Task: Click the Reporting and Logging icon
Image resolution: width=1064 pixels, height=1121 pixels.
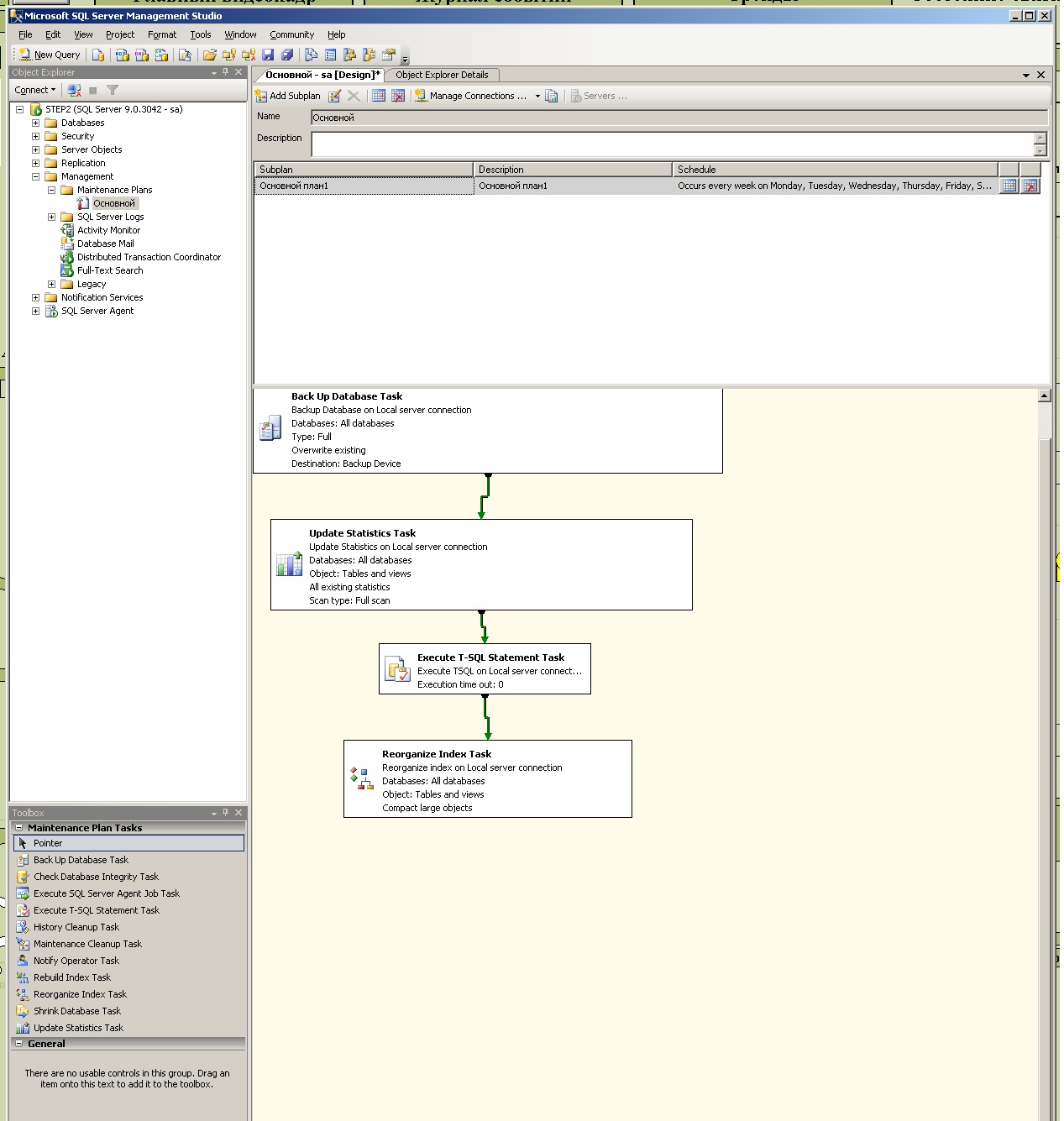Action: coord(552,97)
